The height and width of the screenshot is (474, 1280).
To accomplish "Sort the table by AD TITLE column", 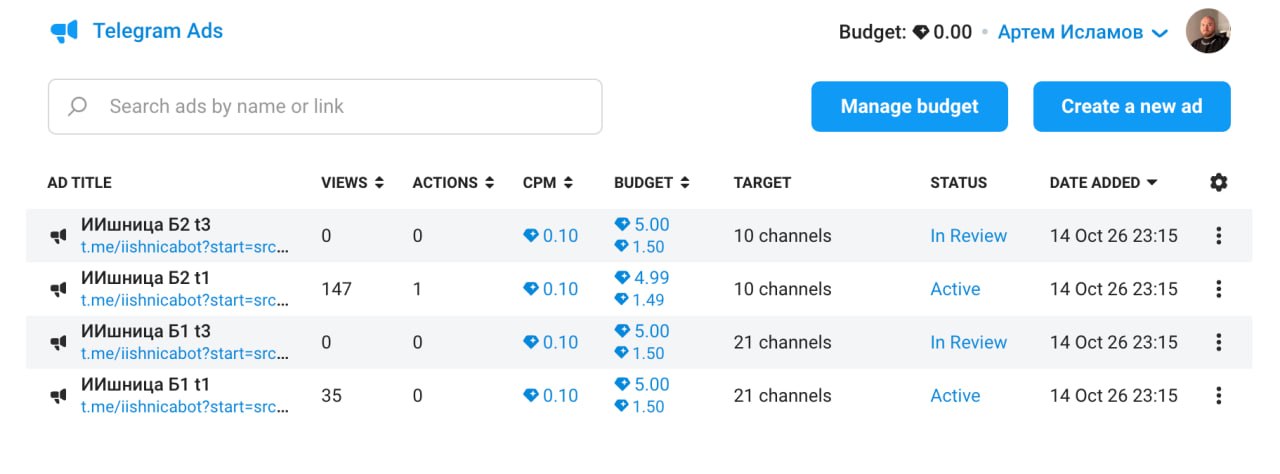I will pos(80,183).
